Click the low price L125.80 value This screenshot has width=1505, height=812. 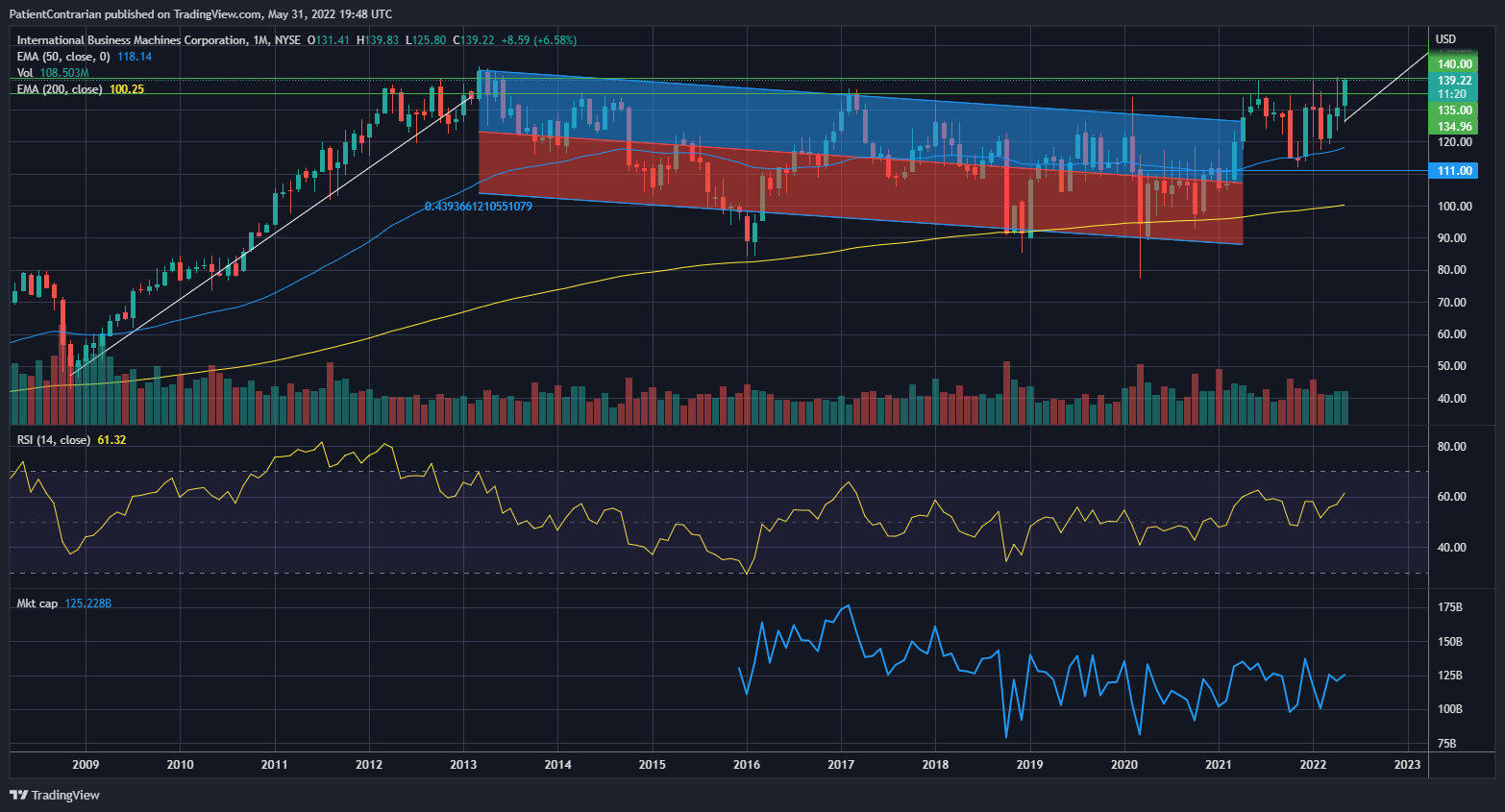coord(425,40)
